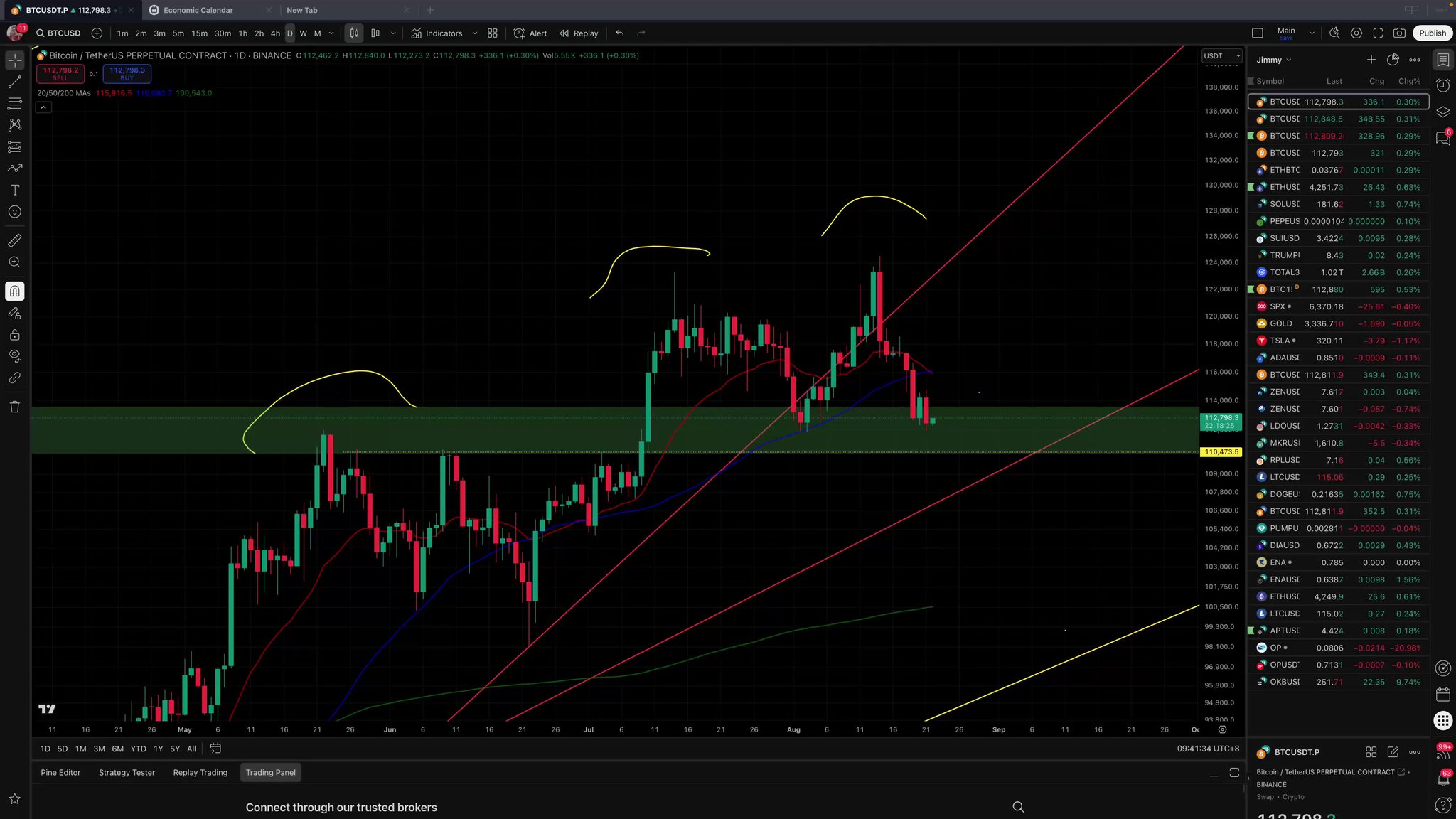Viewport: 1456px width, 819px height.
Task: Open the BTCUSD symbol search
Action: 59,33
